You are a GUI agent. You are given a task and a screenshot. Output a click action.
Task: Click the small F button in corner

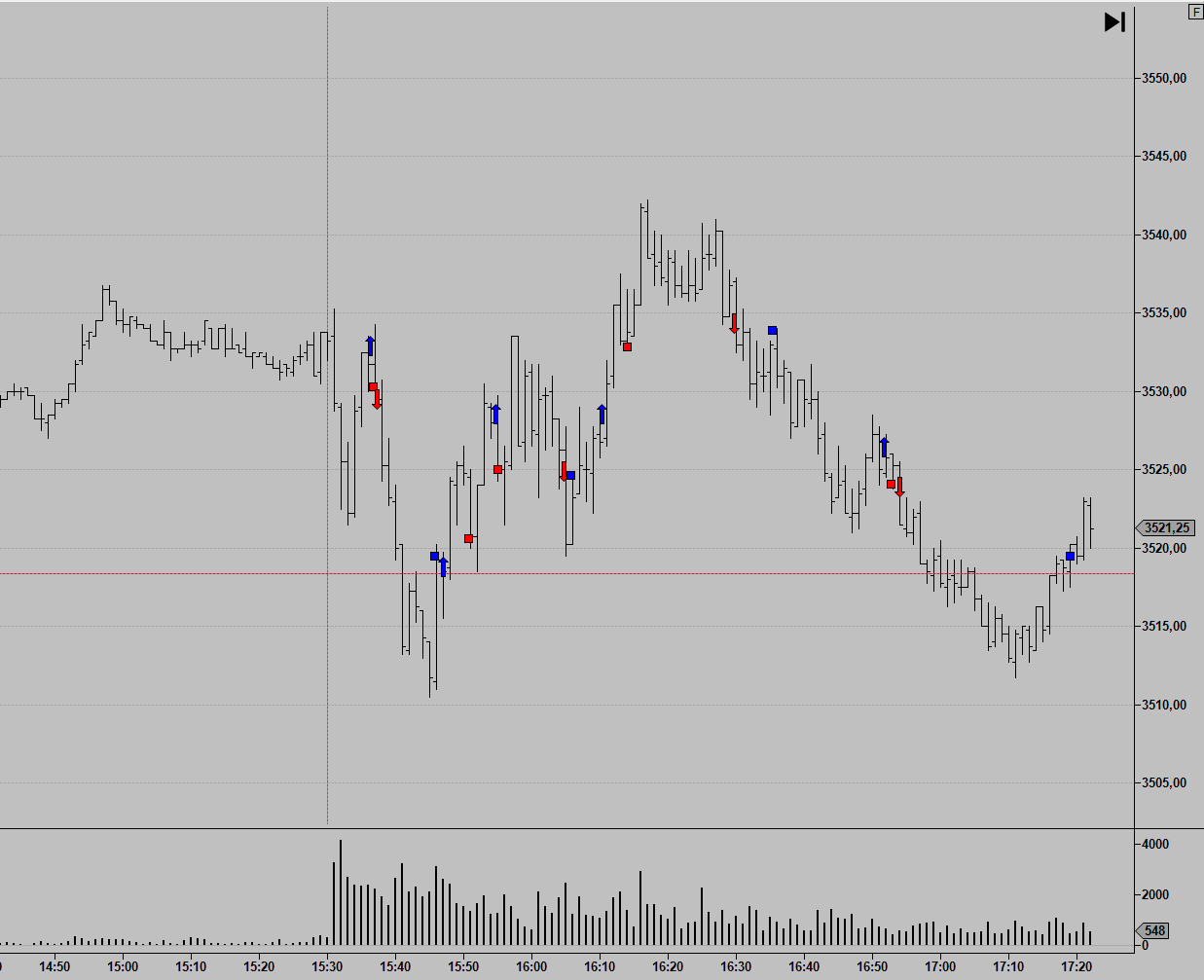point(1196,12)
